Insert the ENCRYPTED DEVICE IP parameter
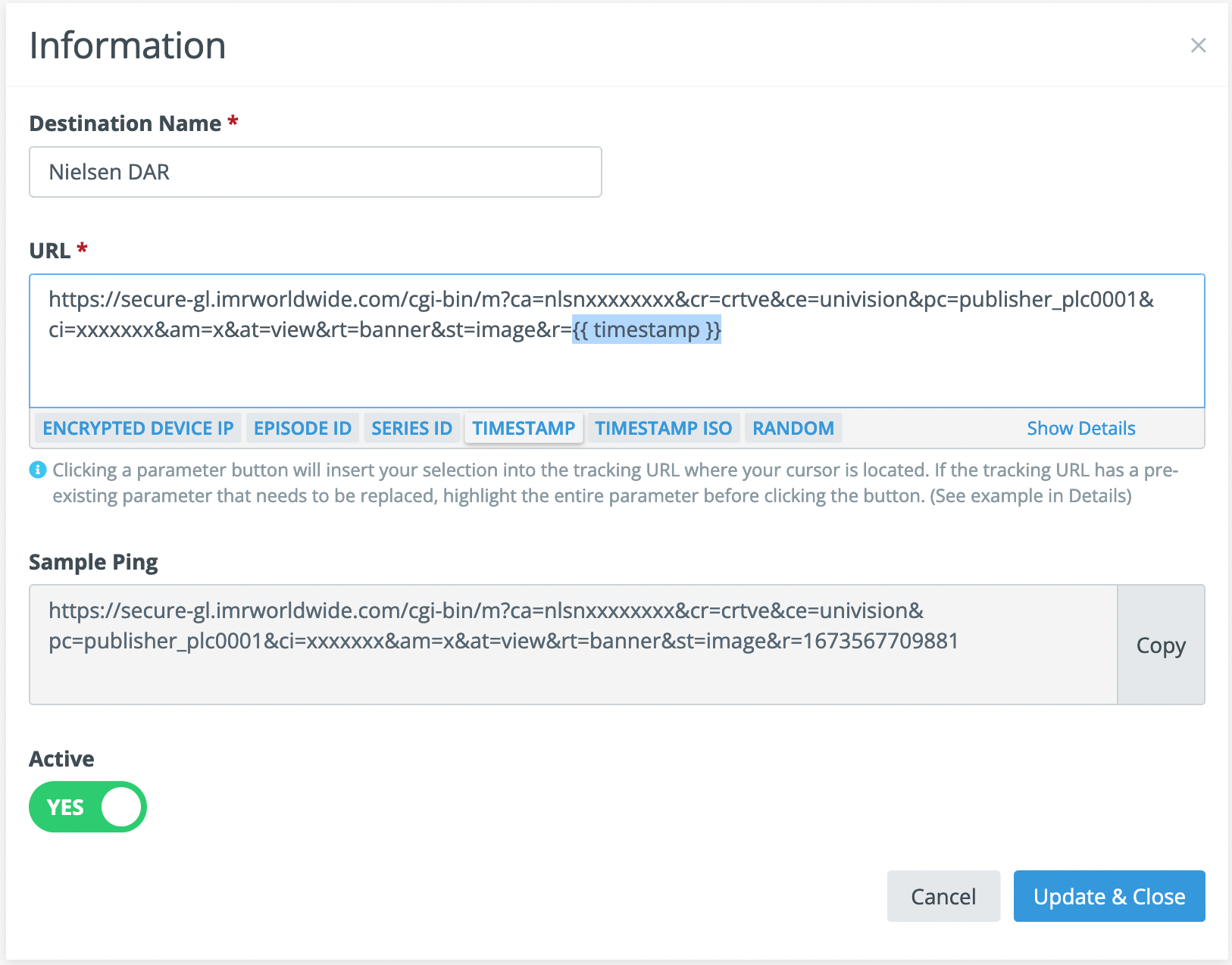Image resolution: width=1232 pixels, height=965 pixels. coord(138,428)
